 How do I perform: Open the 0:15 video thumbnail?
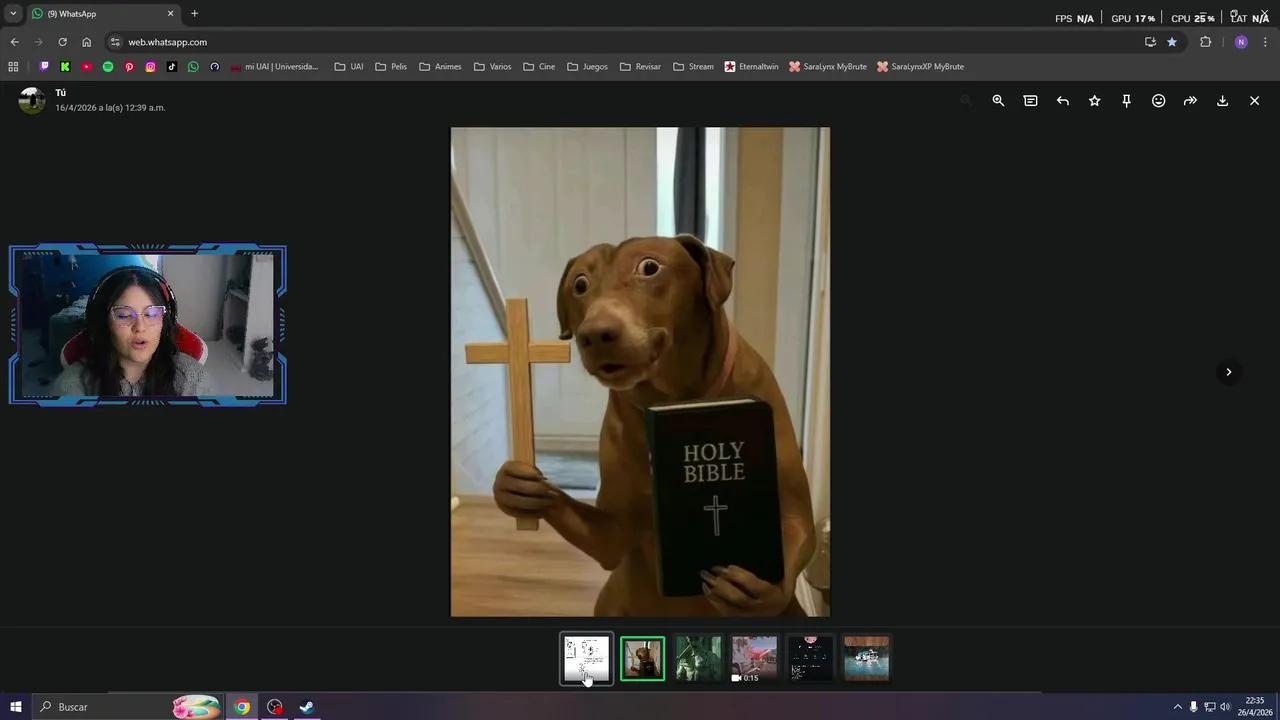click(754, 659)
